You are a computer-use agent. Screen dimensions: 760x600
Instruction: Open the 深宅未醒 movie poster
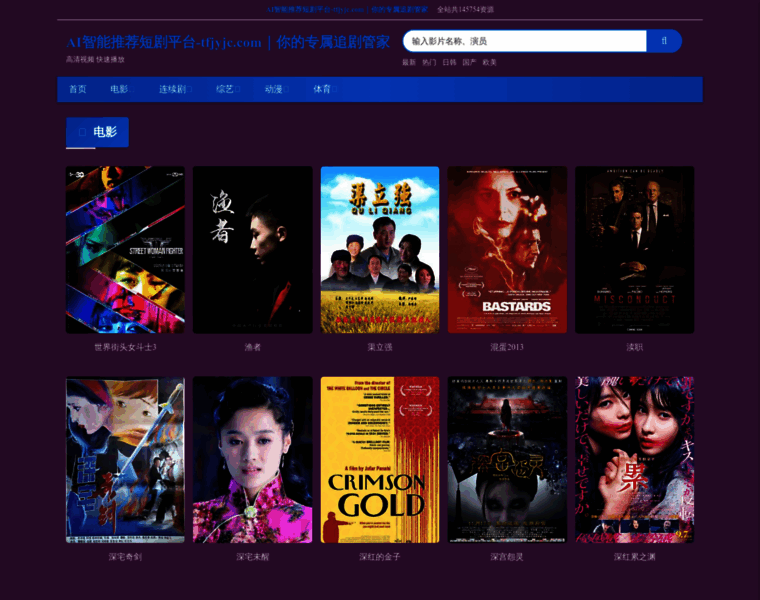point(253,460)
